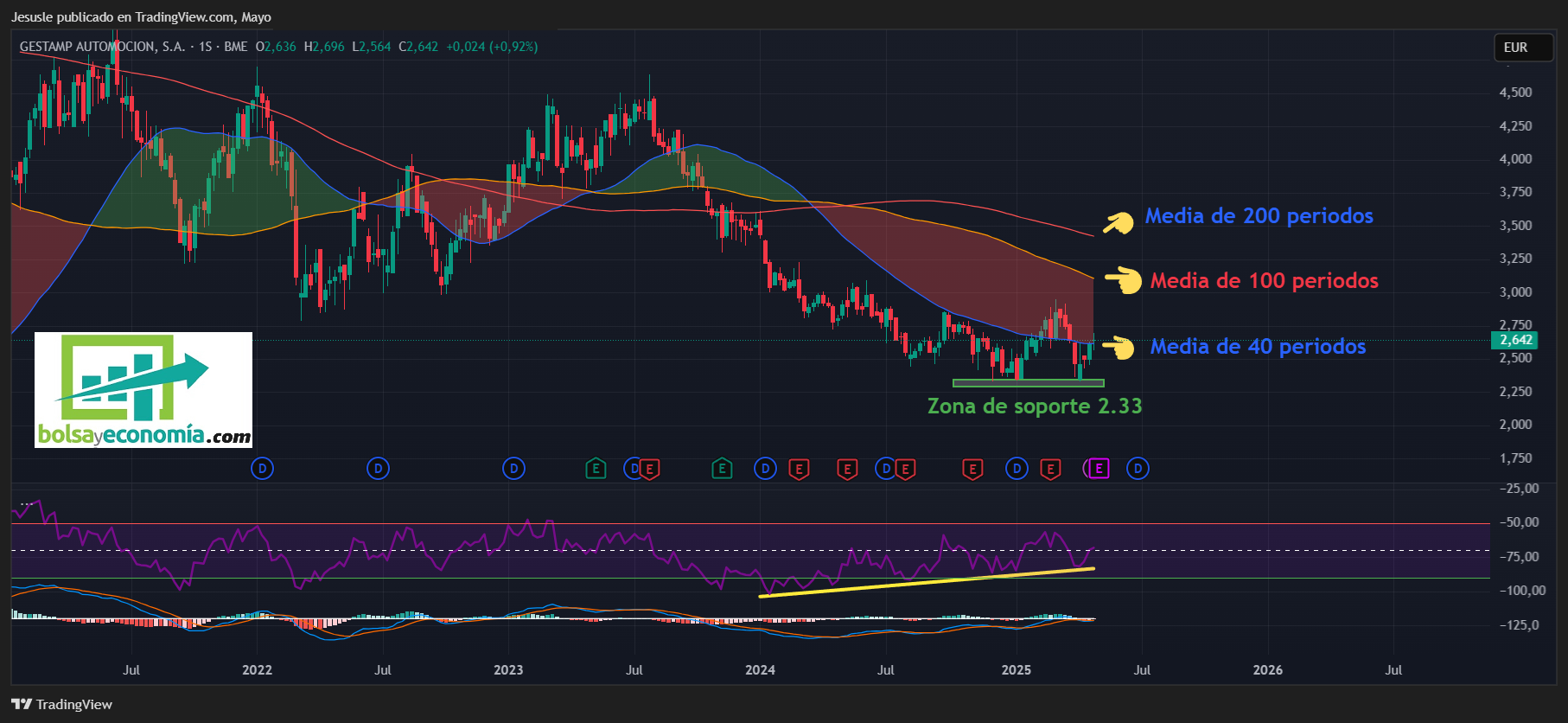Click the dividend marker at January 2023

click(513, 469)
